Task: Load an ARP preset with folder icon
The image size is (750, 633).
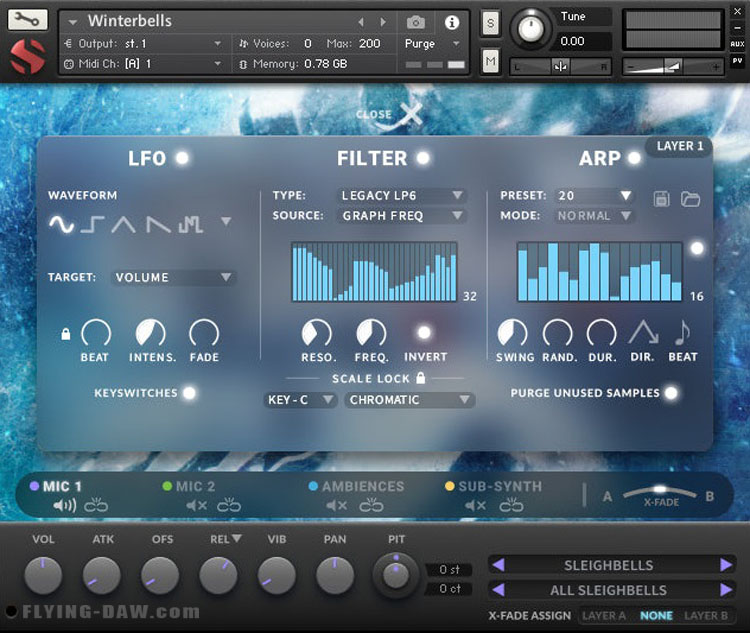Action: [x=690, y=199]
